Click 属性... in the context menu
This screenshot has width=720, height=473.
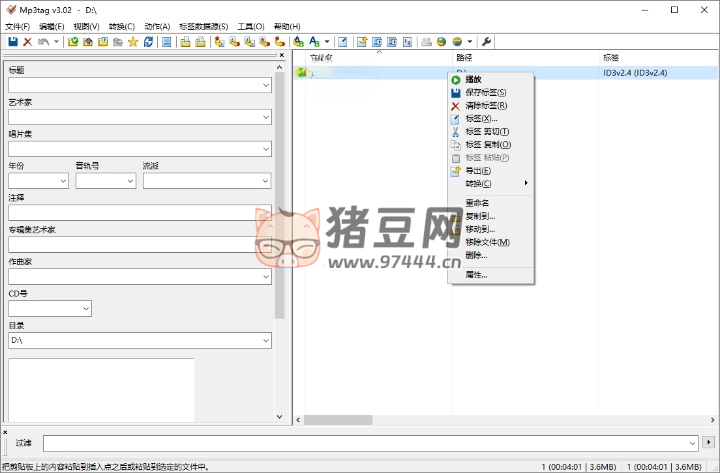pos(476,274)
